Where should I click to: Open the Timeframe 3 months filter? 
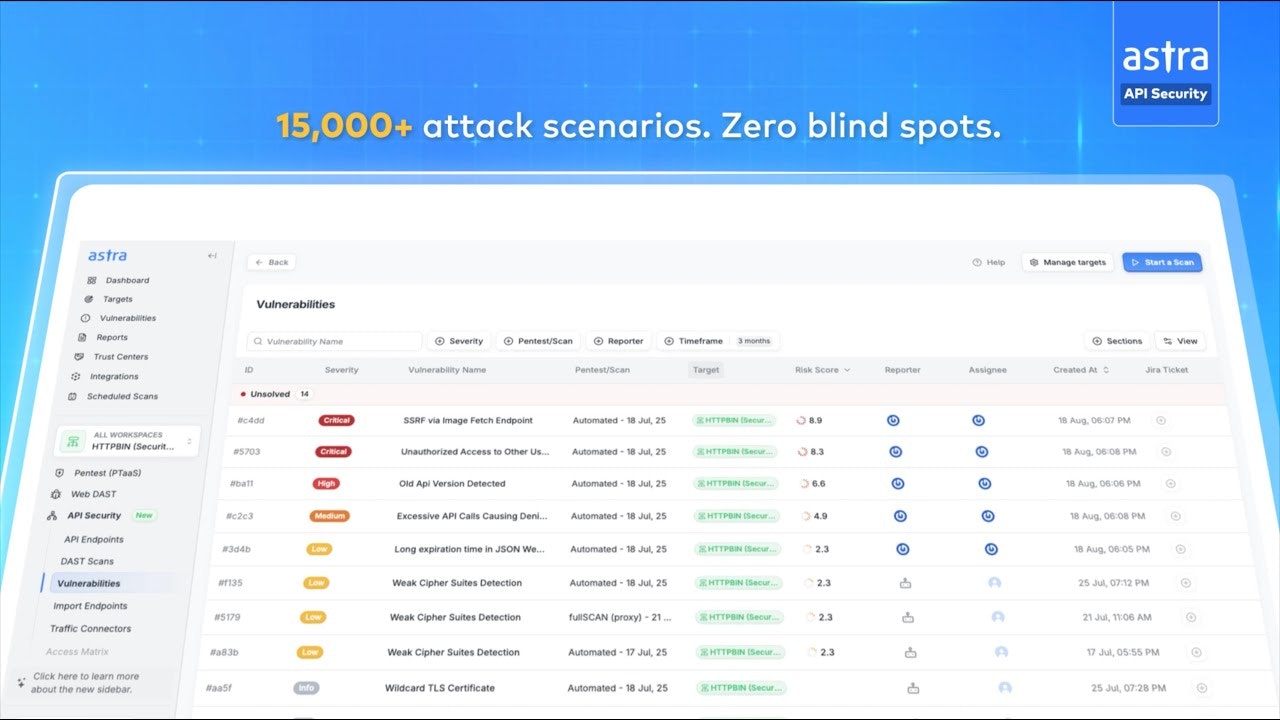pos(717,341)
